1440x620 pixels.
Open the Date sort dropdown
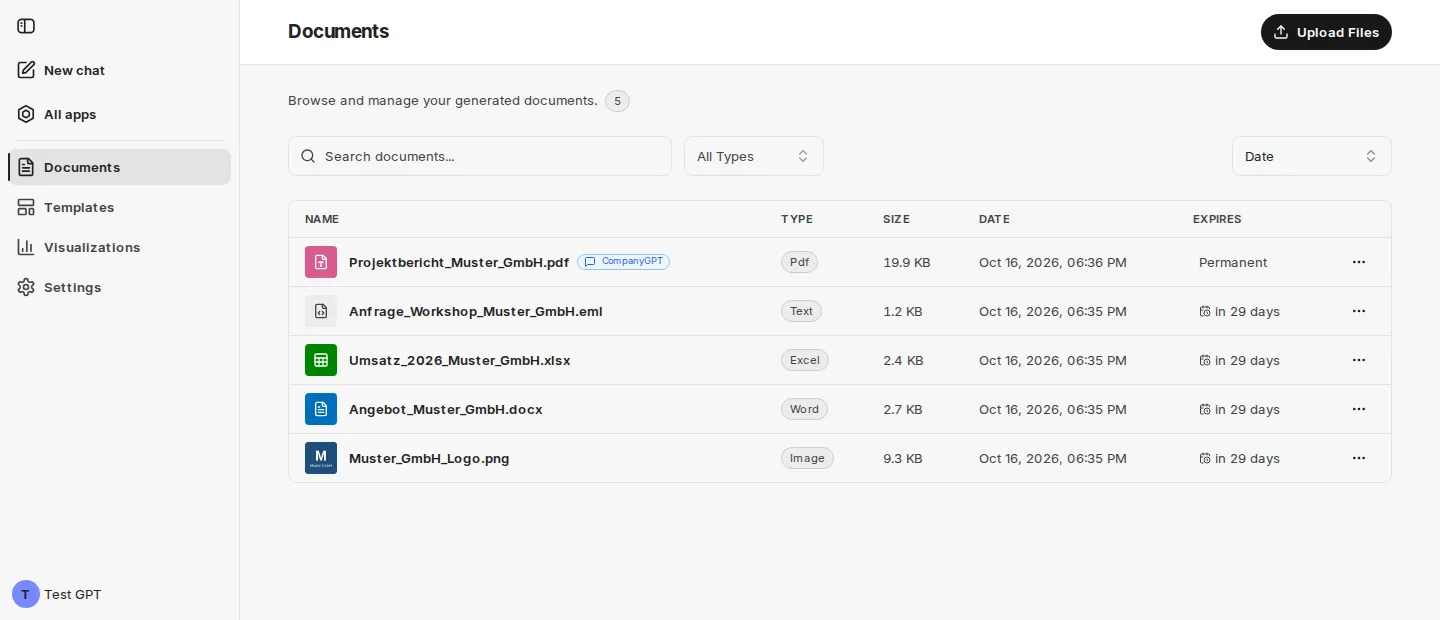[1312, 156]
